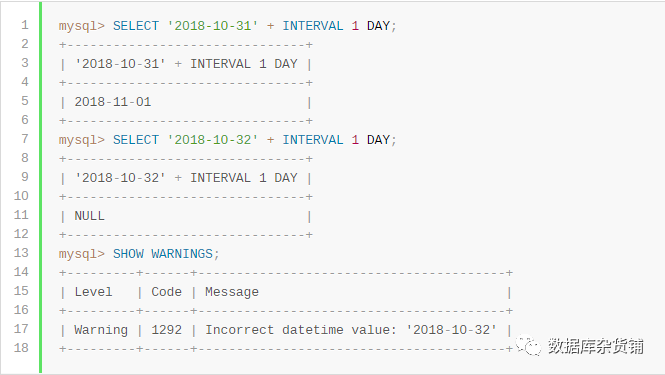Click the Code column header

pos(166,292)
